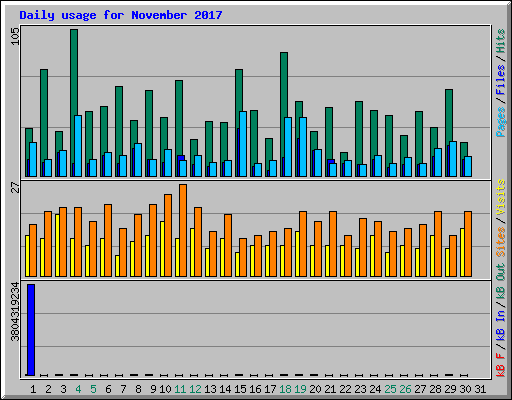This screenshot has width=512, height=400.
Task: Click the "3804319234" y-axis label
Action: (x=15, y=312)
